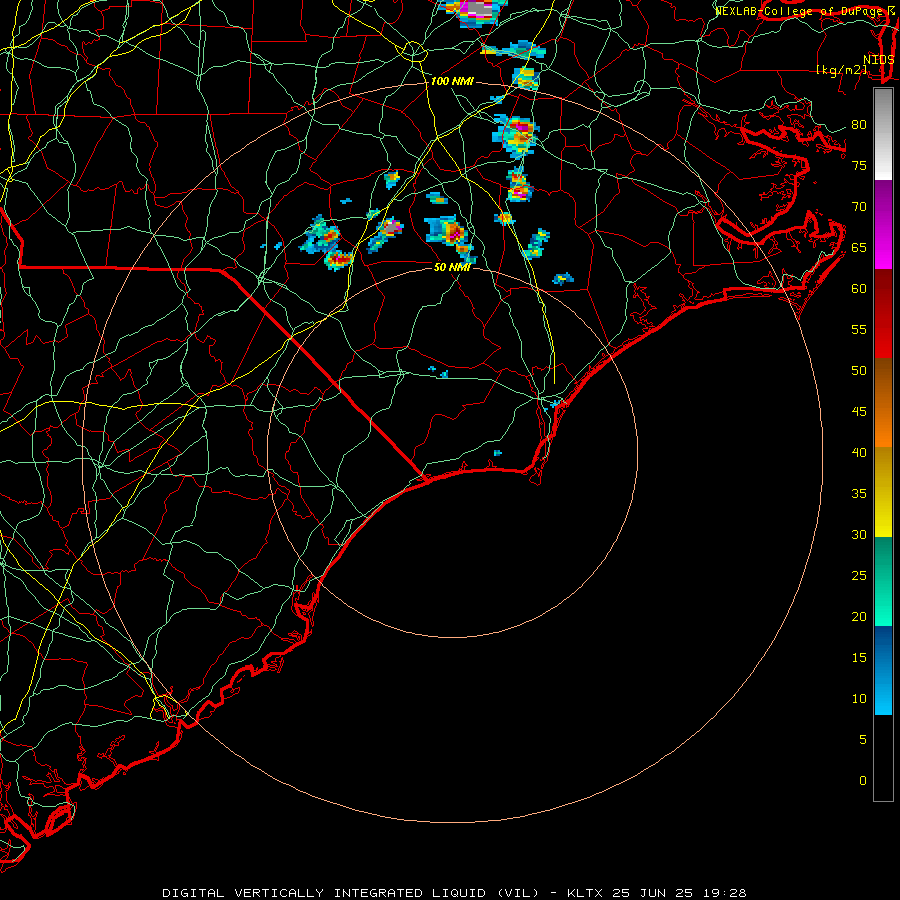Viewport: 900px width, 900px height.
Task: Click the legend value '60'
Action: (859, 289)
